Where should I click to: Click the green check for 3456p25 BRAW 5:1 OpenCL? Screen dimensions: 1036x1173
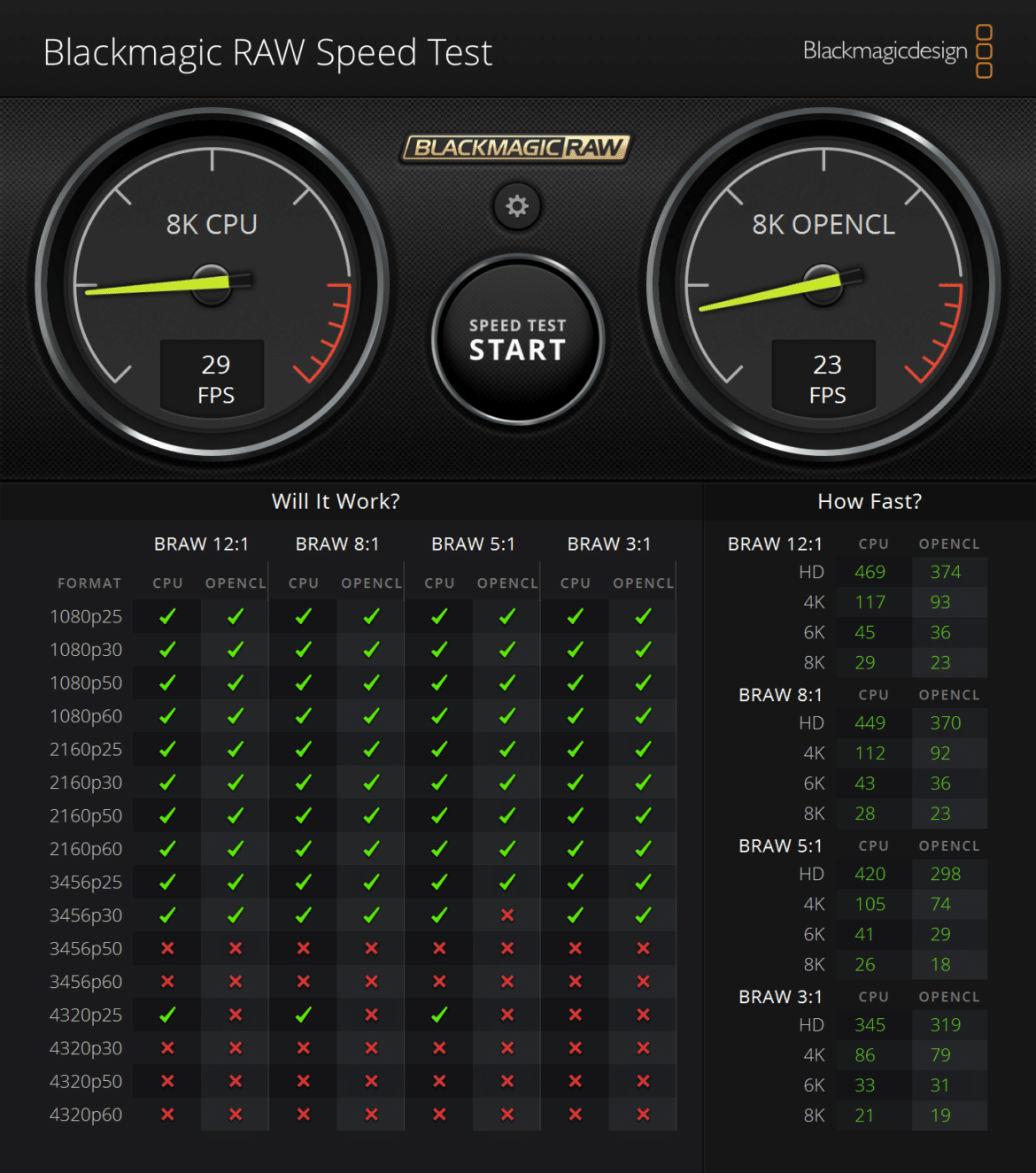[x=507, y=882]
